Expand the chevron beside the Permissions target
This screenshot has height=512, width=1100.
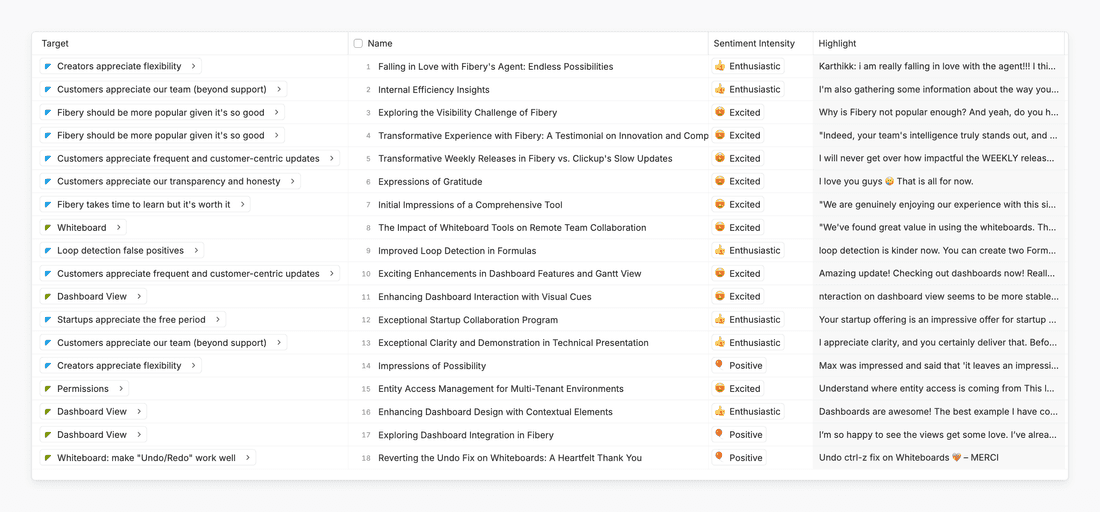(x=121, y=389)
